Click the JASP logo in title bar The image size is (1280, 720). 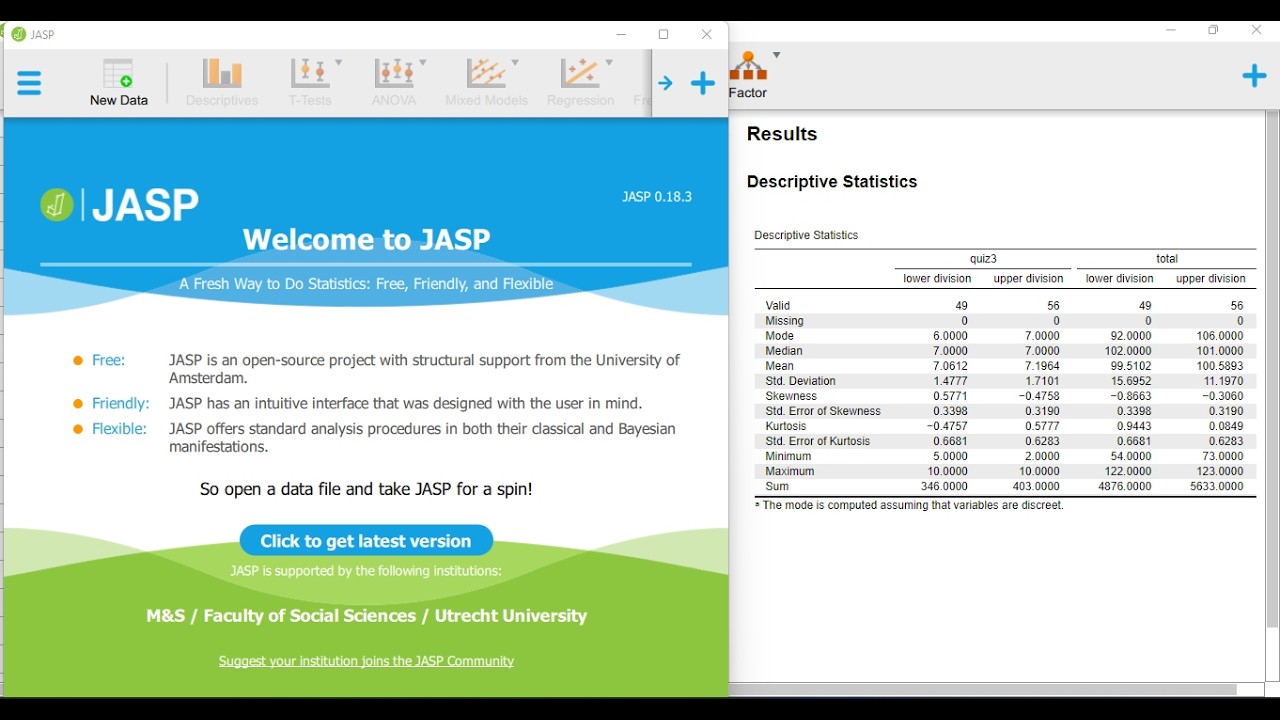point(19,34)
